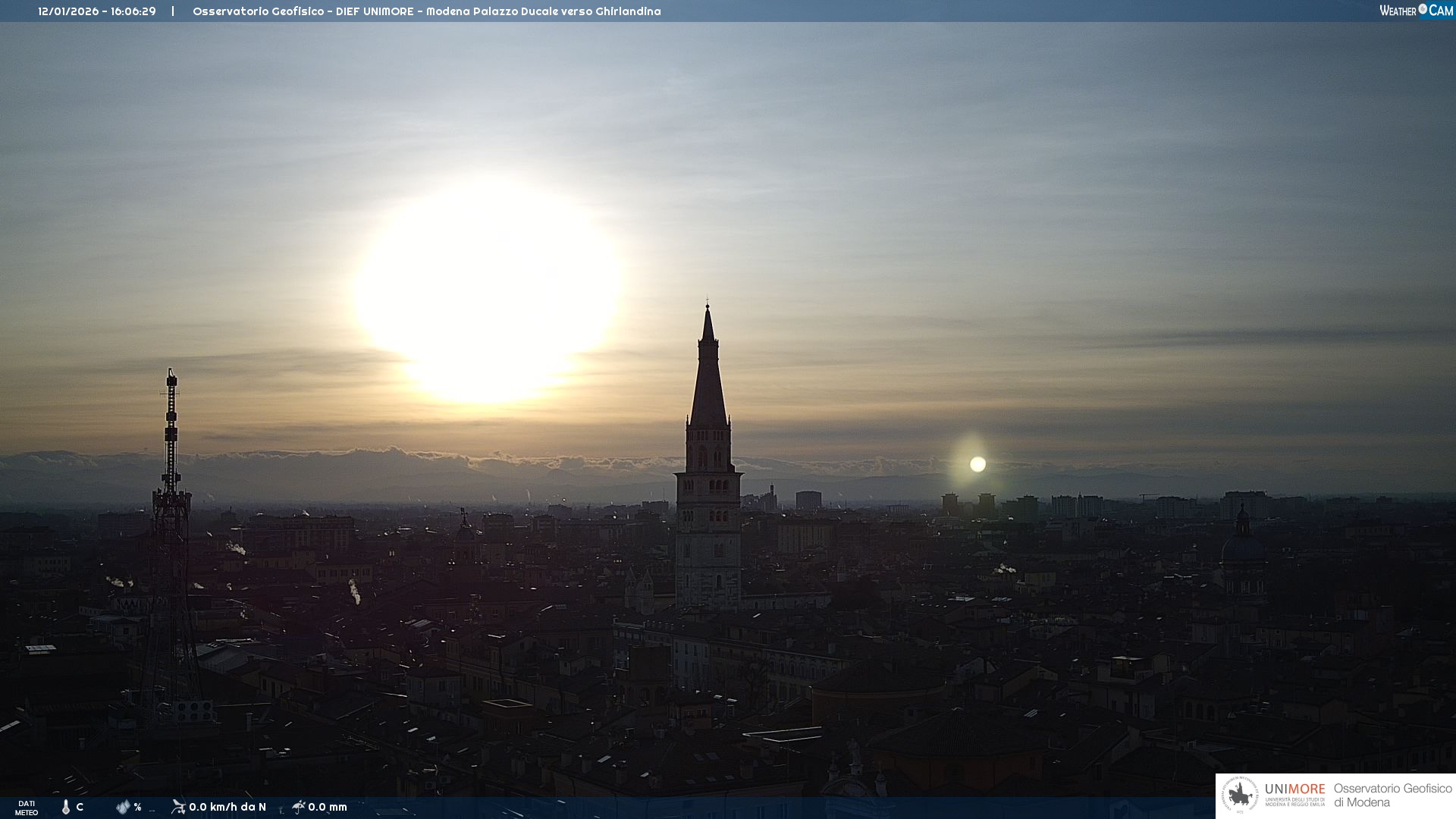
Task: Click the small lens flare orb
Action: coord(977,464)
